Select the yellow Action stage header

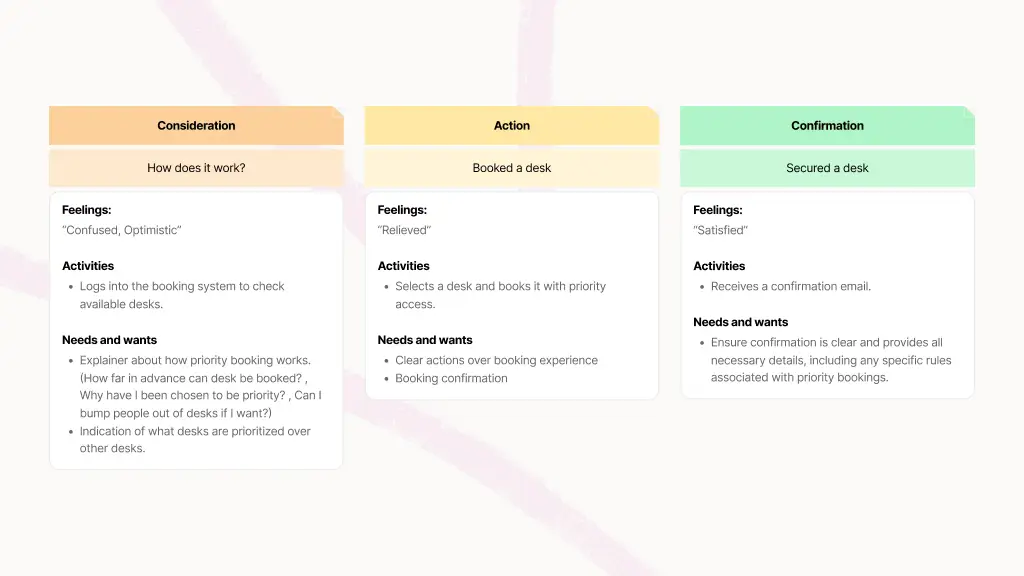(x=512, y=126)
